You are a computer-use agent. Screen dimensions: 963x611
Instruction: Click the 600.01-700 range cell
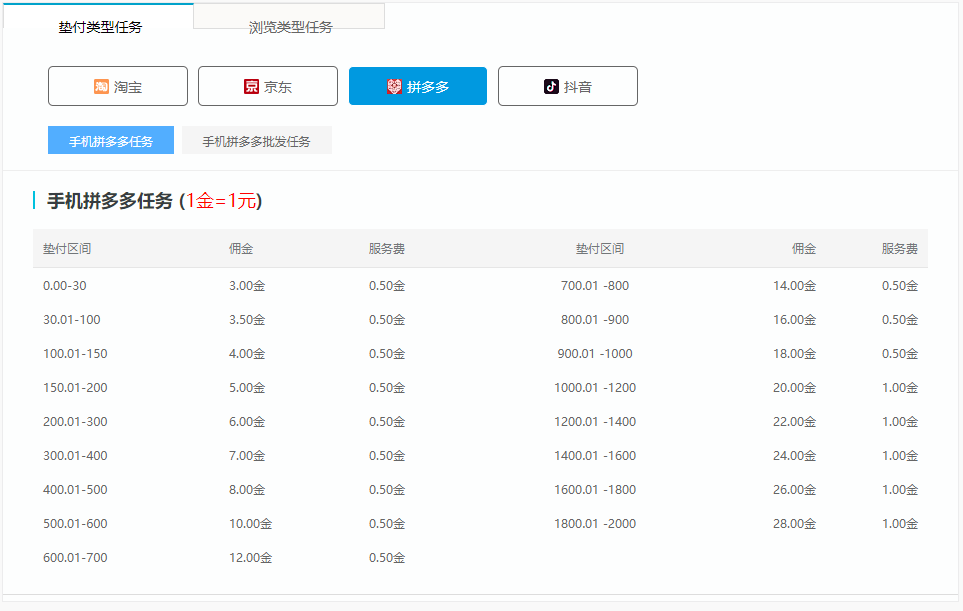tap(75, 558)
